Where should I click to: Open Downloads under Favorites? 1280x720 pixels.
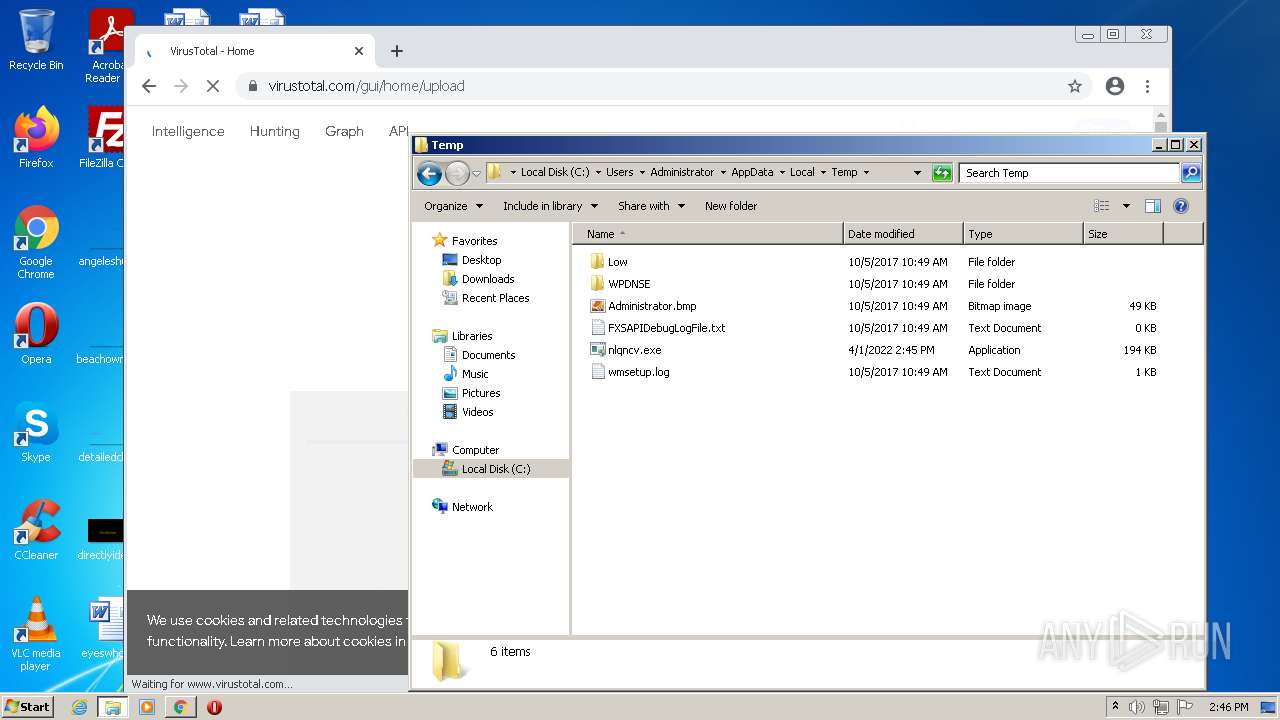point(488,279)
